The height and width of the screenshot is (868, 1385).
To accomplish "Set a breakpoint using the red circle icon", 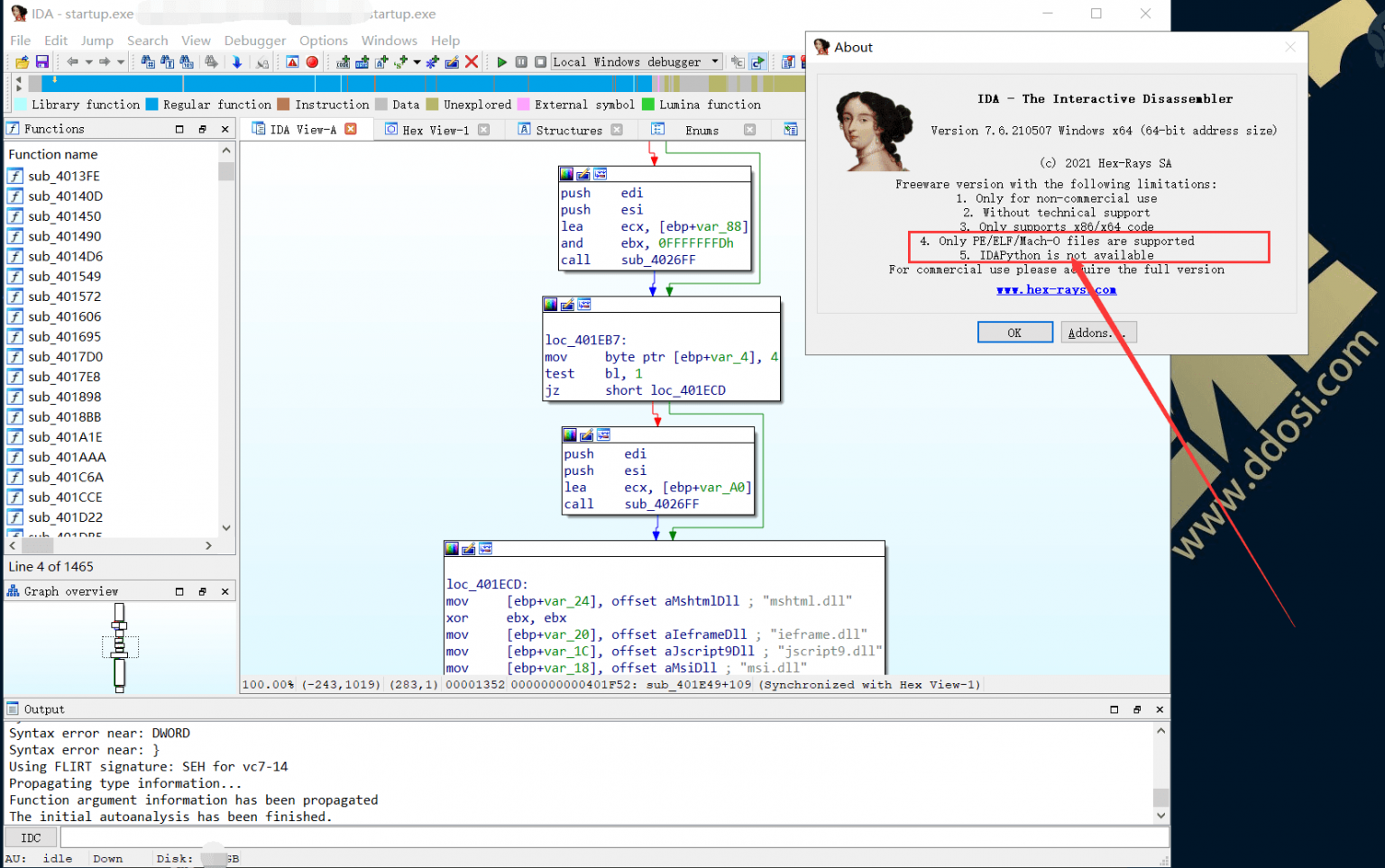I will 312,61.
